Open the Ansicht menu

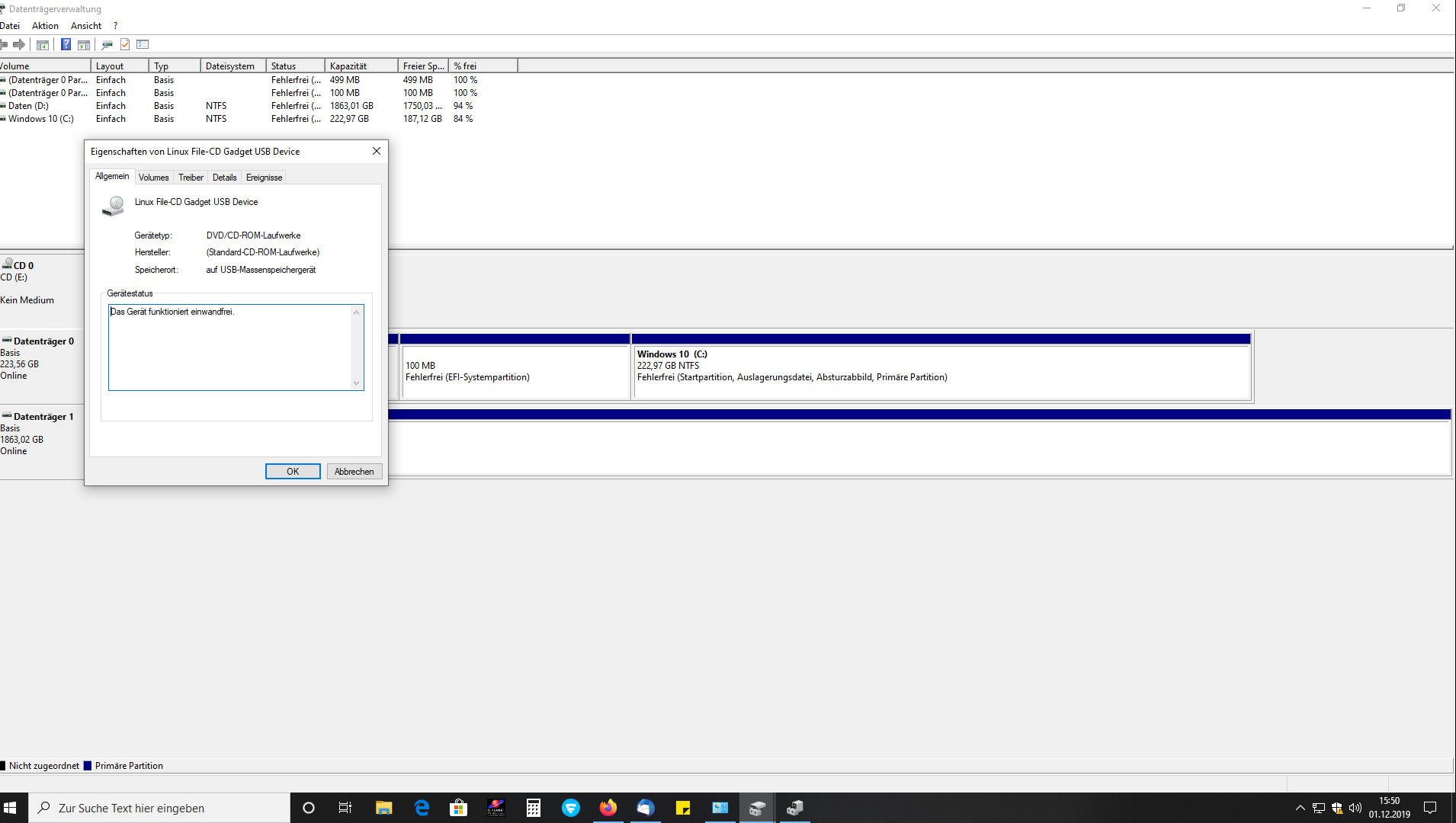pos(86,26)
